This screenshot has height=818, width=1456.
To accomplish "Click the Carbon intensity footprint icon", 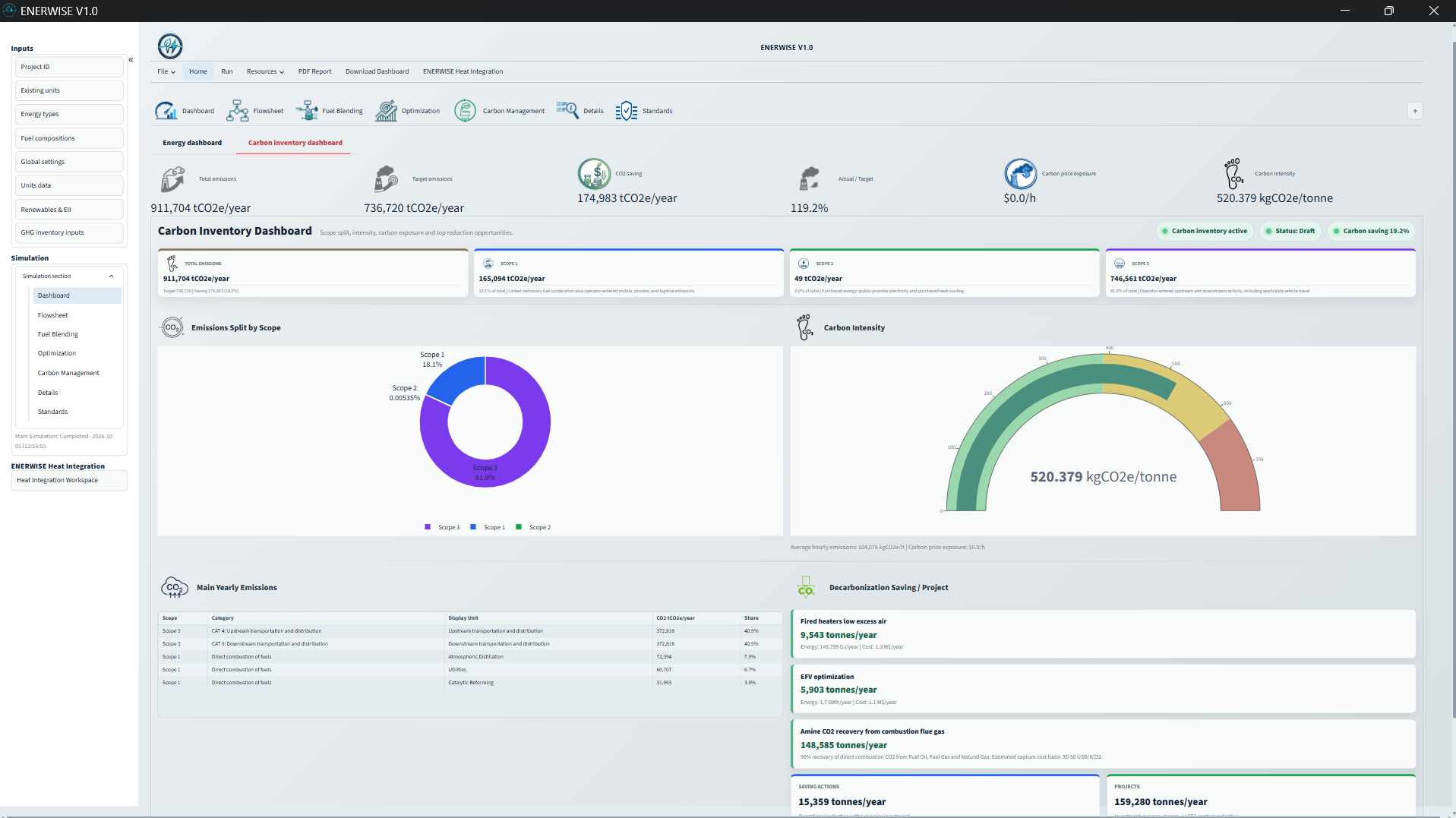I will pos(1233,174).
